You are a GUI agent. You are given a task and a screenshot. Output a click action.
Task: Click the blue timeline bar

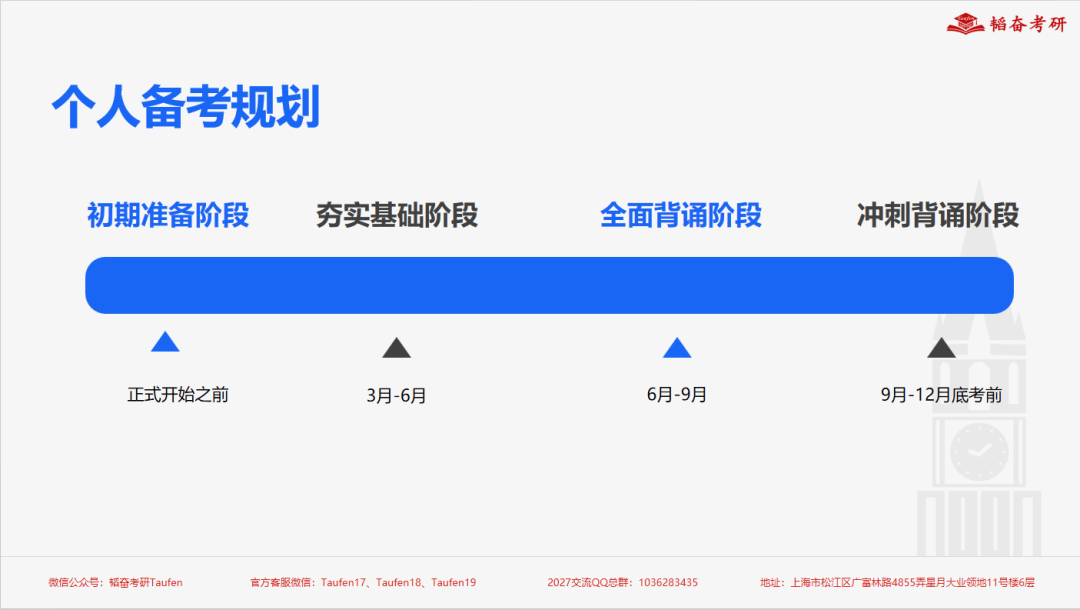pyautogui.click(x=549, y=285)
